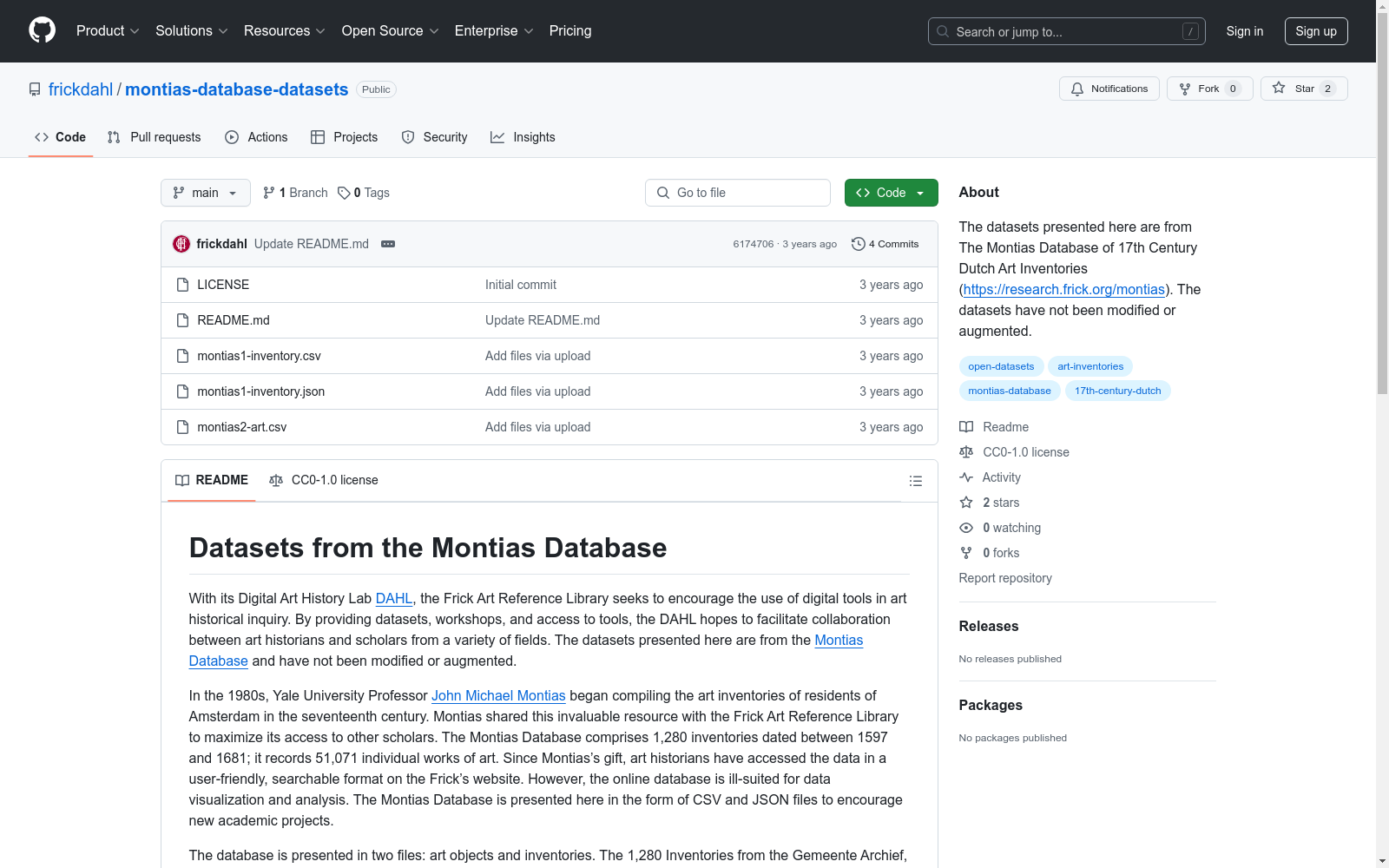
Task: Open the montias-database-datasets repository link
Action: point(237,89)
